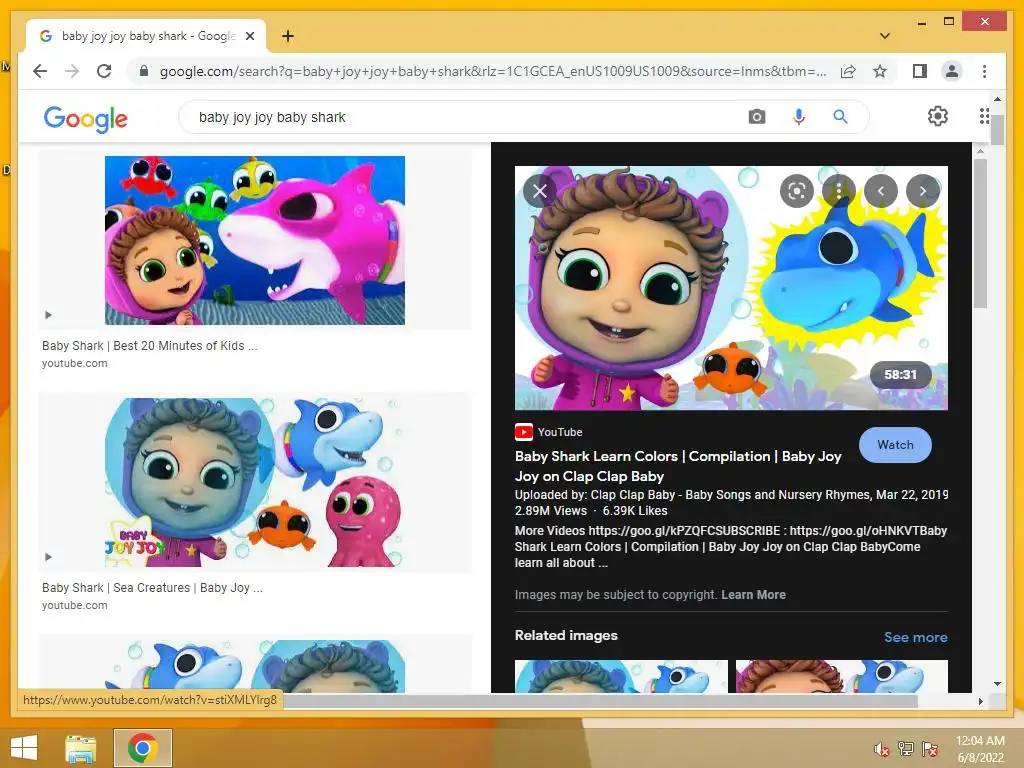Open the share page icon
This screenshot has height=768, width=1024.
click(x=848, y=71)
